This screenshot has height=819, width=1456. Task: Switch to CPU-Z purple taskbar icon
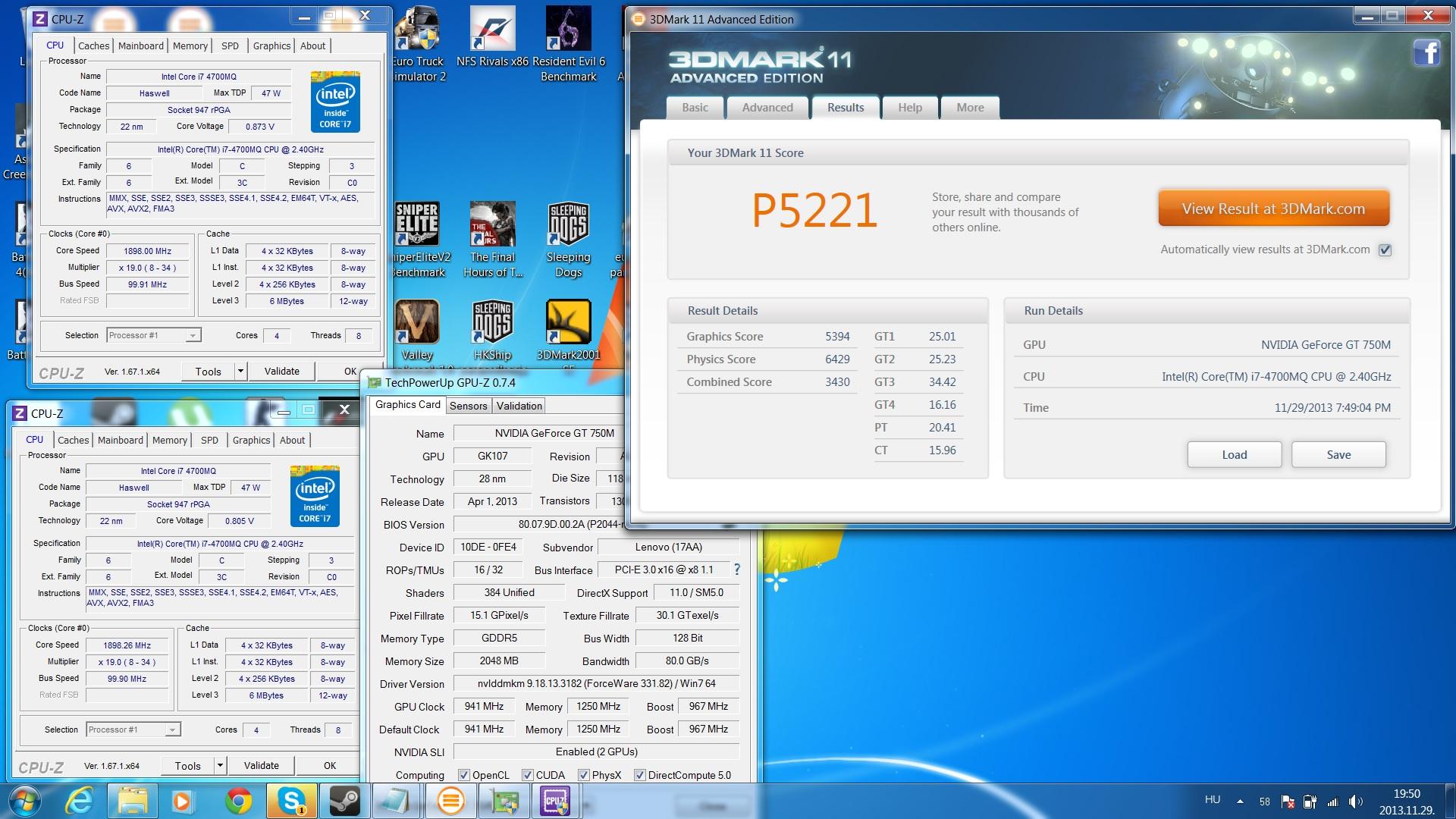[556, 801]
